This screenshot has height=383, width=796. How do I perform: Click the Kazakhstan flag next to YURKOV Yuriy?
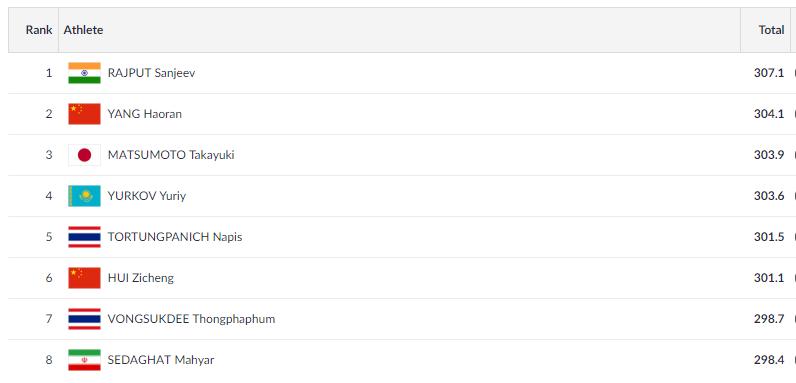(84, 196)
